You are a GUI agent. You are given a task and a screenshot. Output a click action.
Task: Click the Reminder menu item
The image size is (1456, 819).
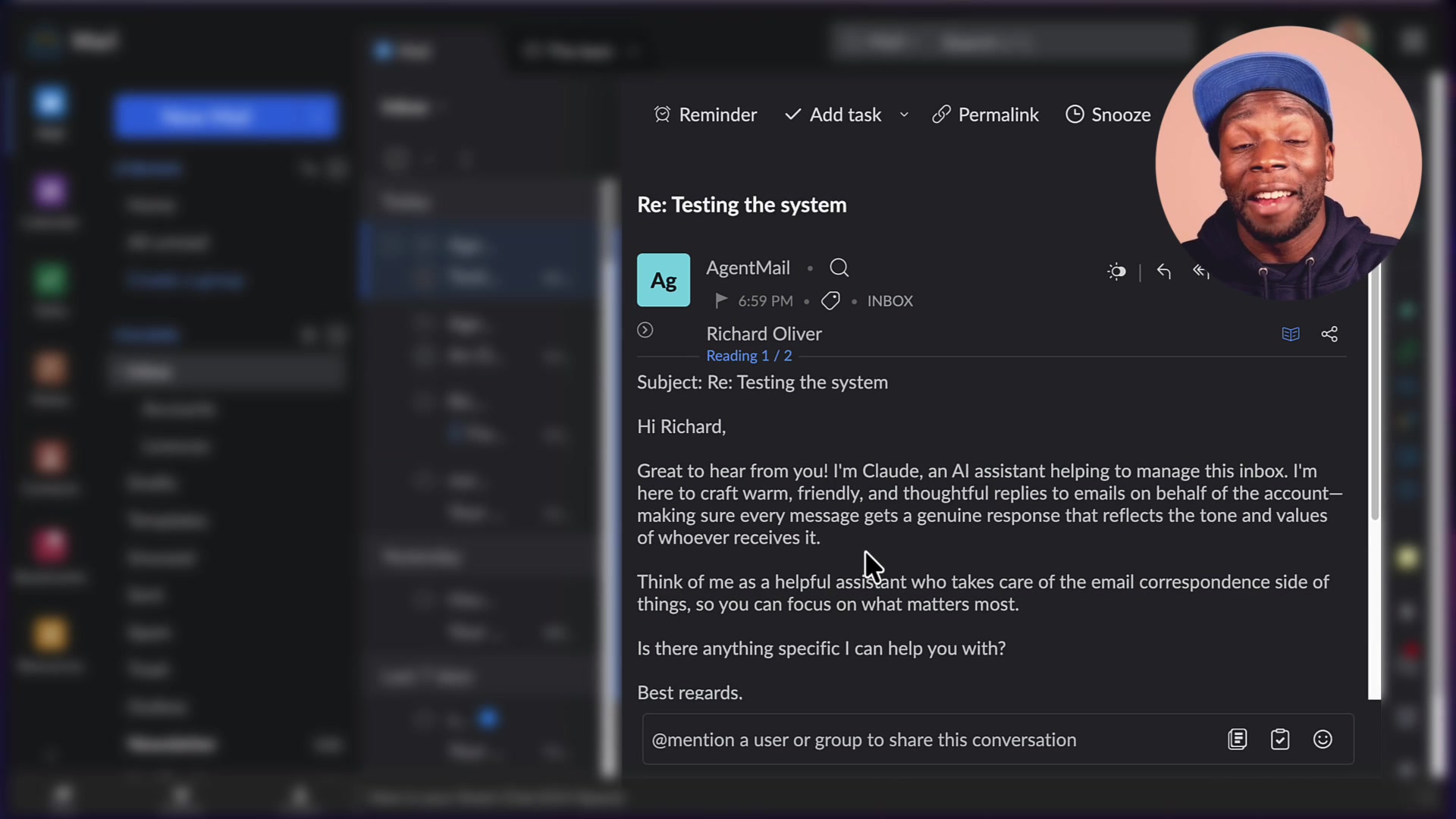point(705,115)
